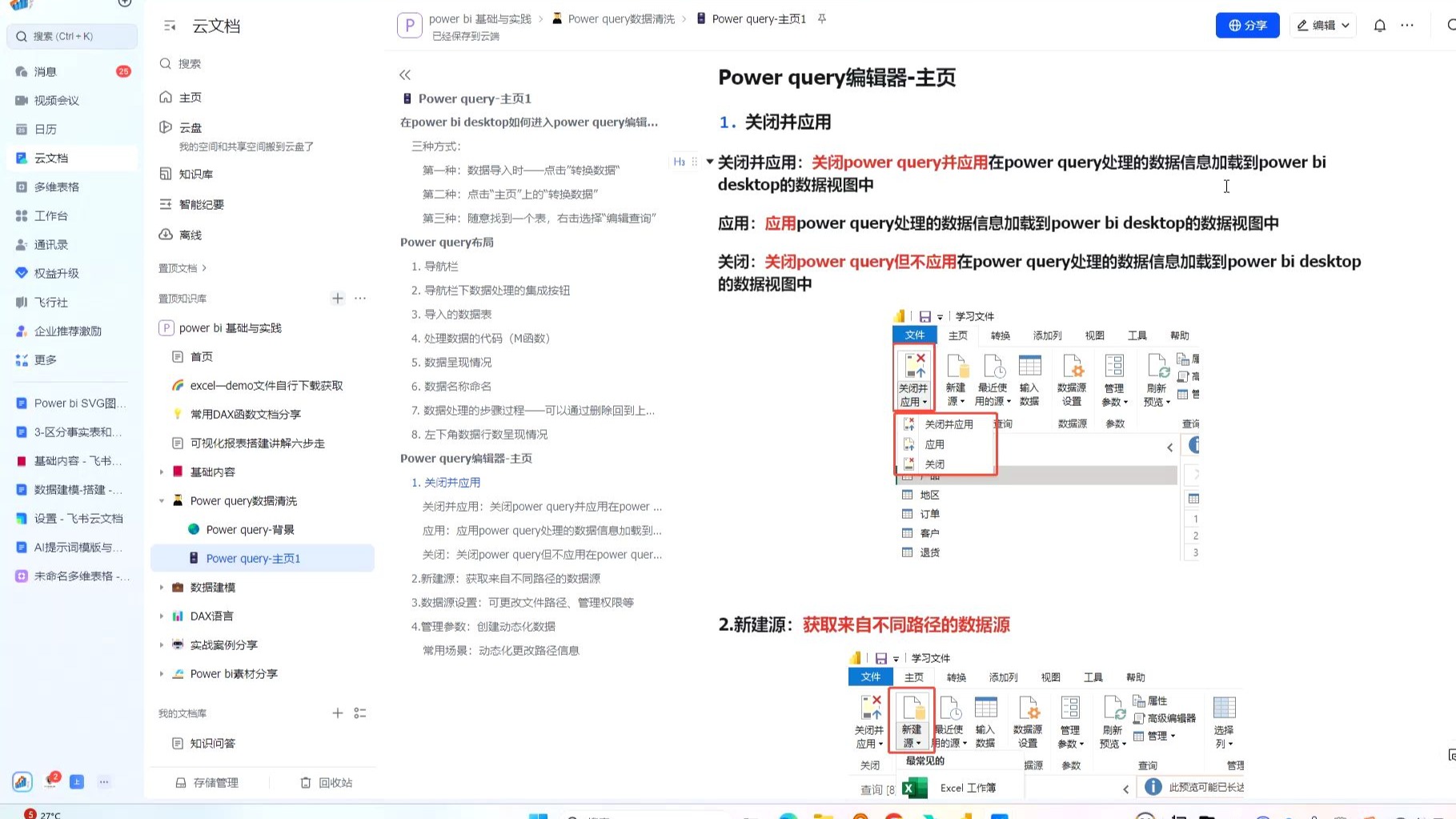
Task: Open the weather widget showing 27°C
Action: tap(42, 814)
